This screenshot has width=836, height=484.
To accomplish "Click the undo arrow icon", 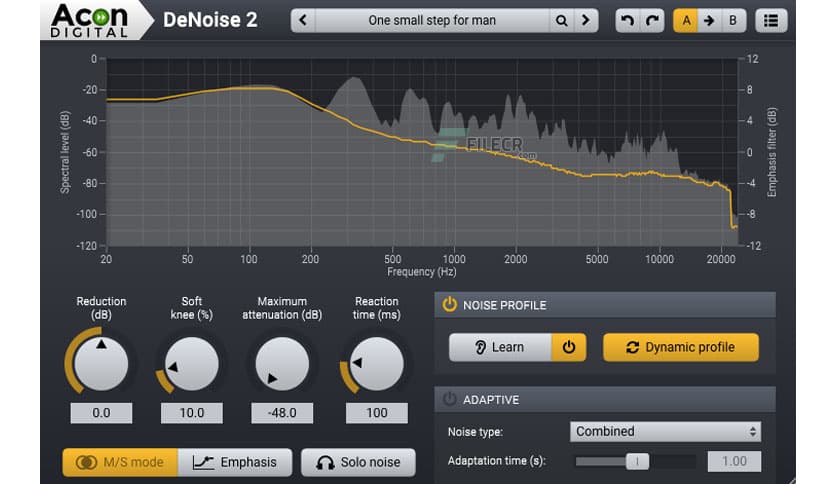I will point(627,20).
